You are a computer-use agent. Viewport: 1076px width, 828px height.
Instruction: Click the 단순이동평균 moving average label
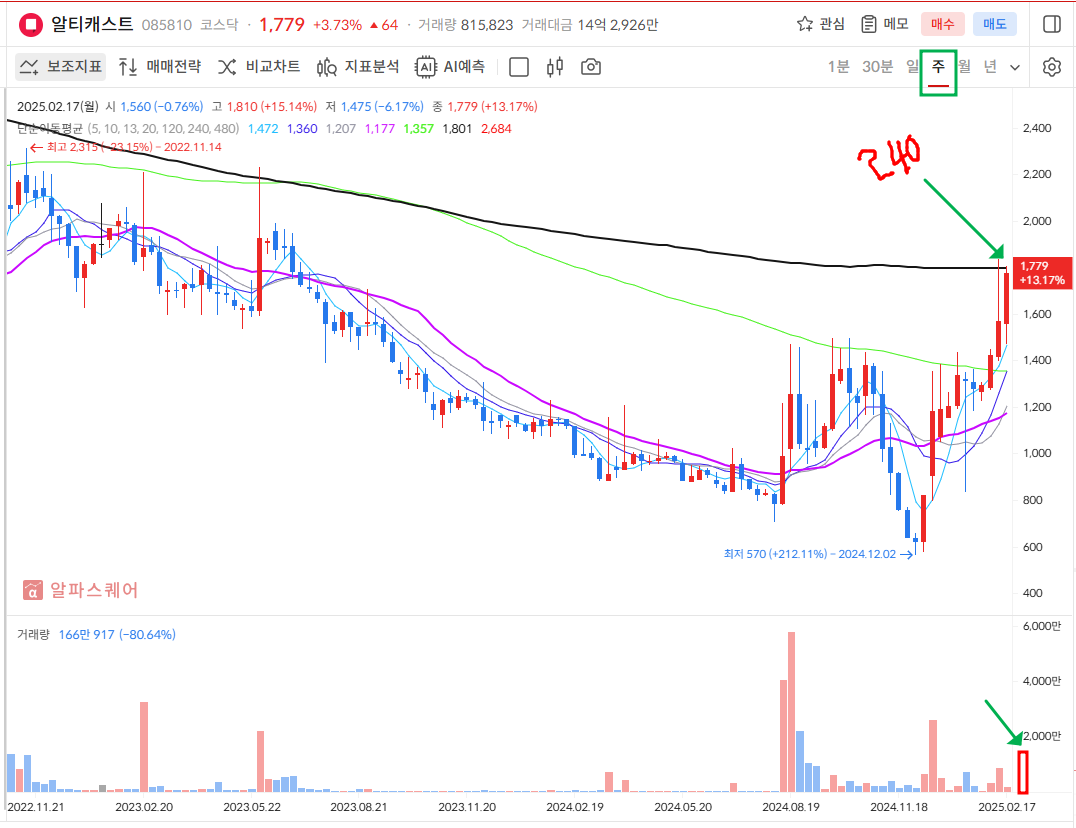pyautogui.click(x=49, y=128)
